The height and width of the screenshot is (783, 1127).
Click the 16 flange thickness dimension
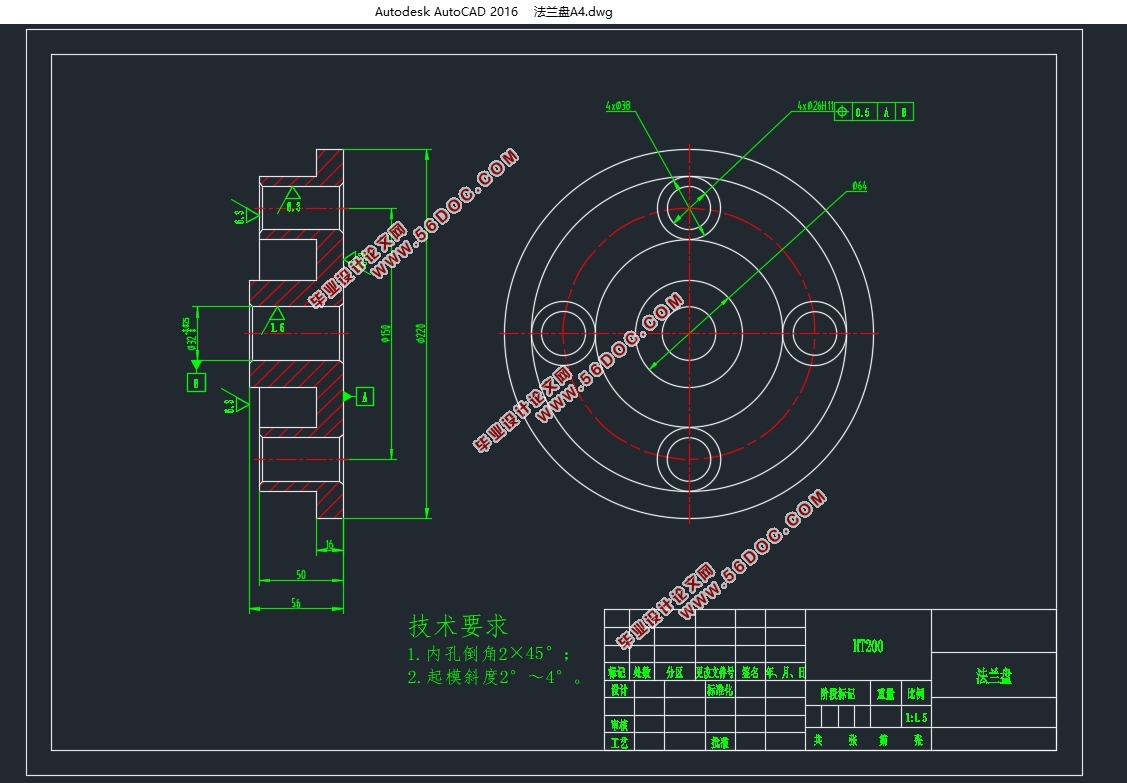[x=329, y=545]
